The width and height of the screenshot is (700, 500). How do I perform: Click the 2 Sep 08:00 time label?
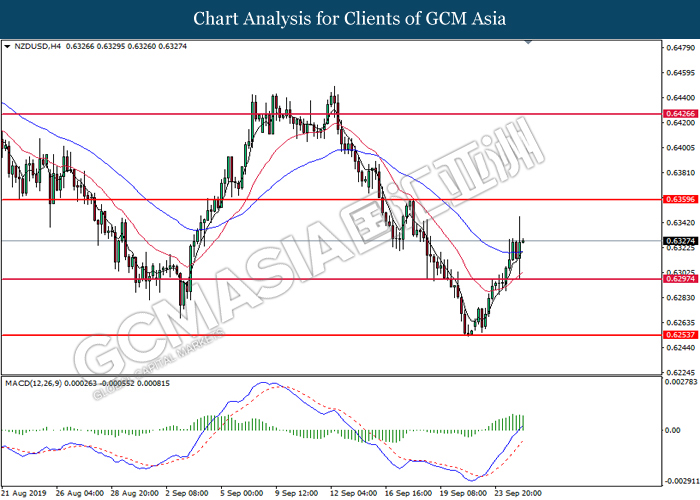click(187, 493)
